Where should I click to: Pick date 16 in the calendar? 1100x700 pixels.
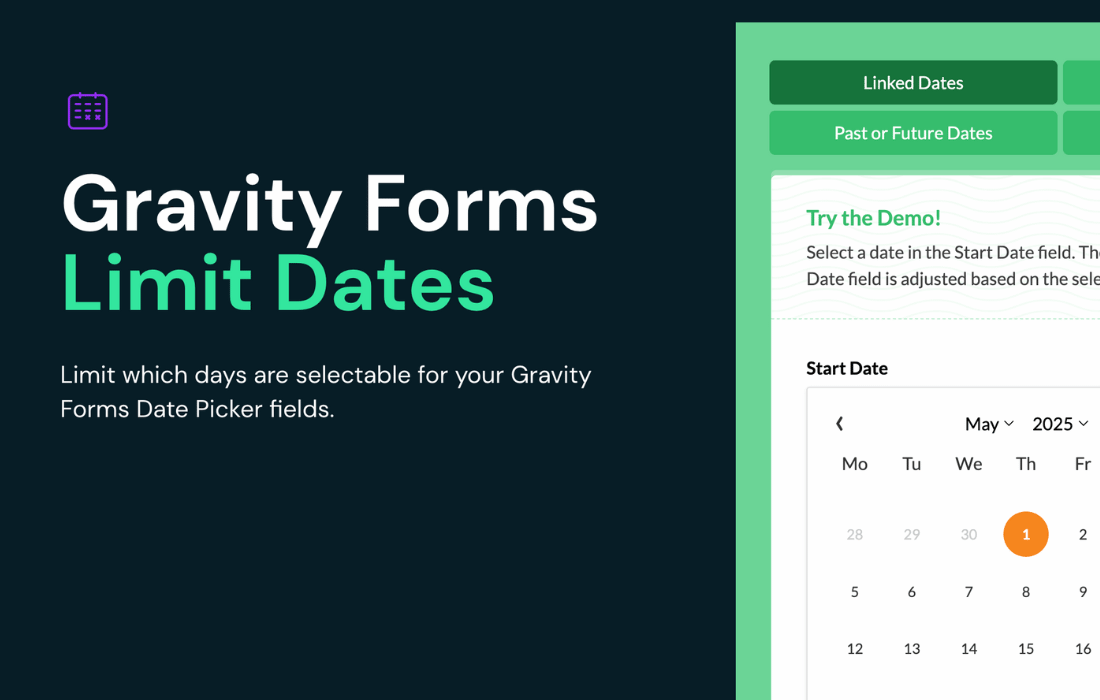(1082, 649)
